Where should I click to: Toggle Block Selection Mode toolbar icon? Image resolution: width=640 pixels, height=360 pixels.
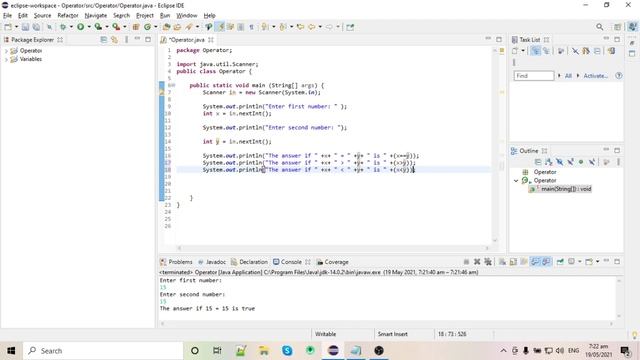(x=241, y=27)
